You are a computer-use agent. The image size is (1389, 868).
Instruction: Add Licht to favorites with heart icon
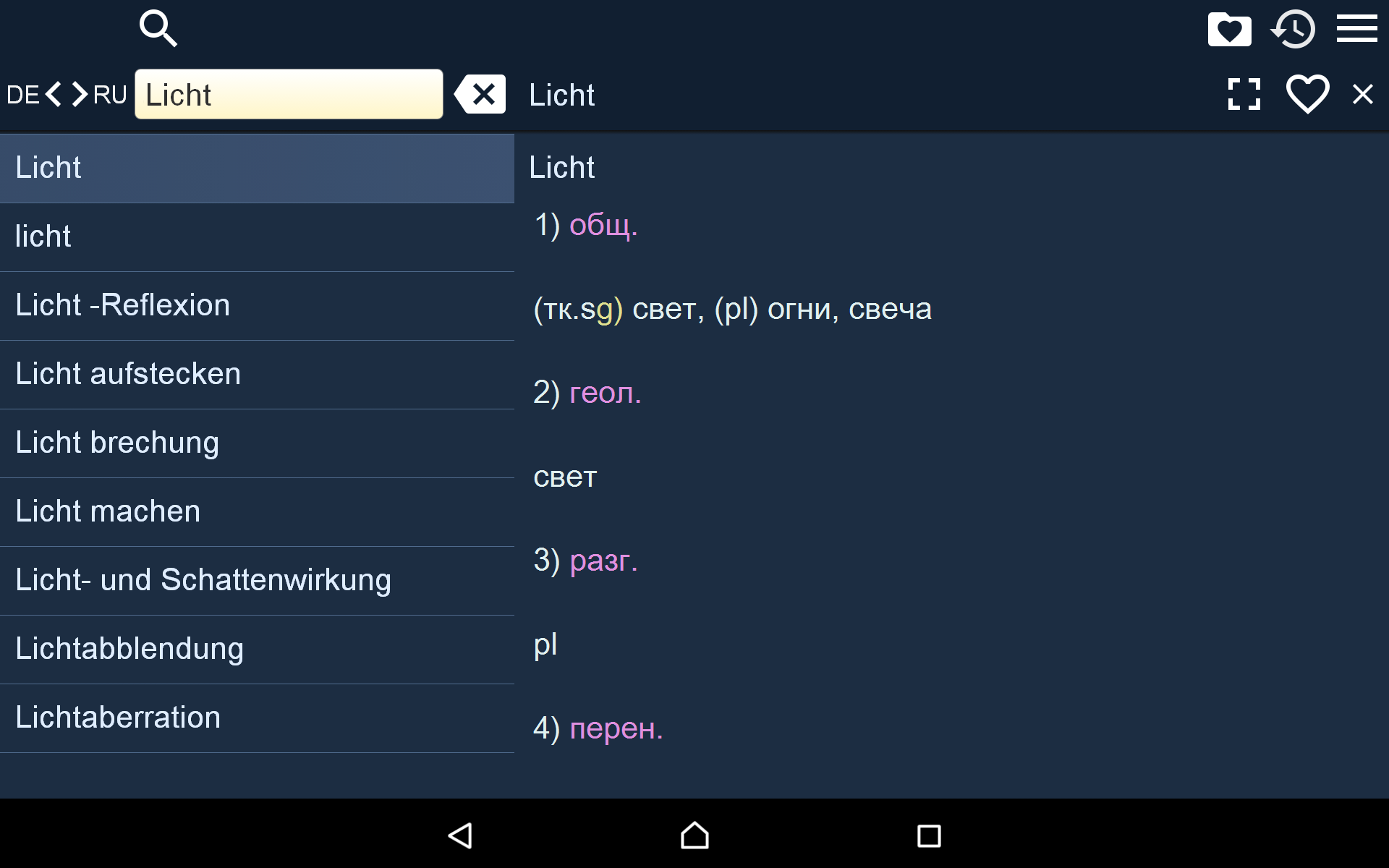point(1307,94)
